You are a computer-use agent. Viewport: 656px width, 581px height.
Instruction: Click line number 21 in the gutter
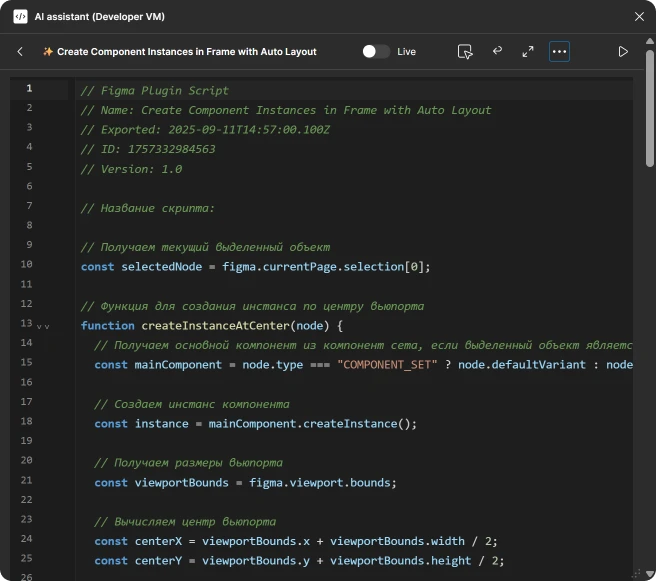[x=26, y=480]
